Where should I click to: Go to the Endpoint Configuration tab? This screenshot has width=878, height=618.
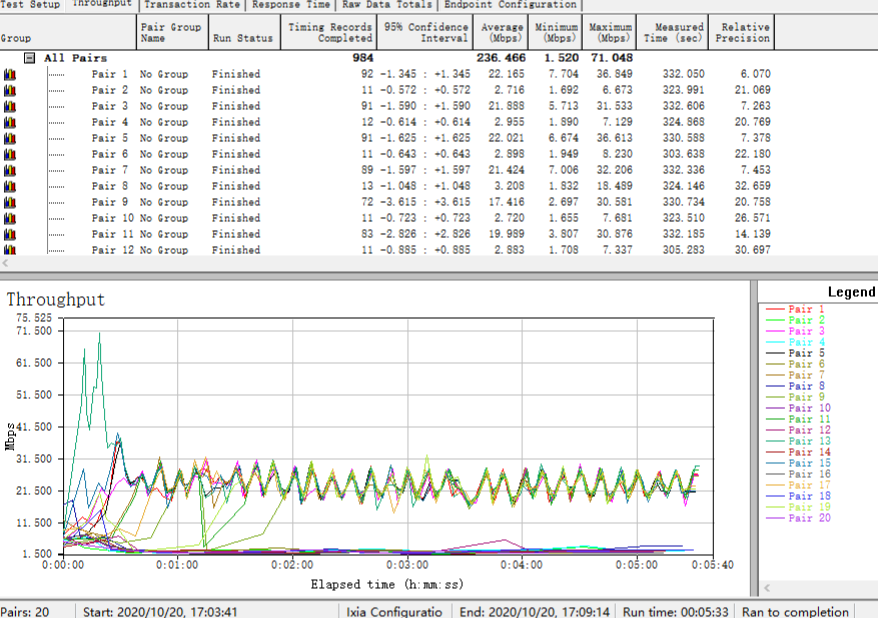point(510,5)
